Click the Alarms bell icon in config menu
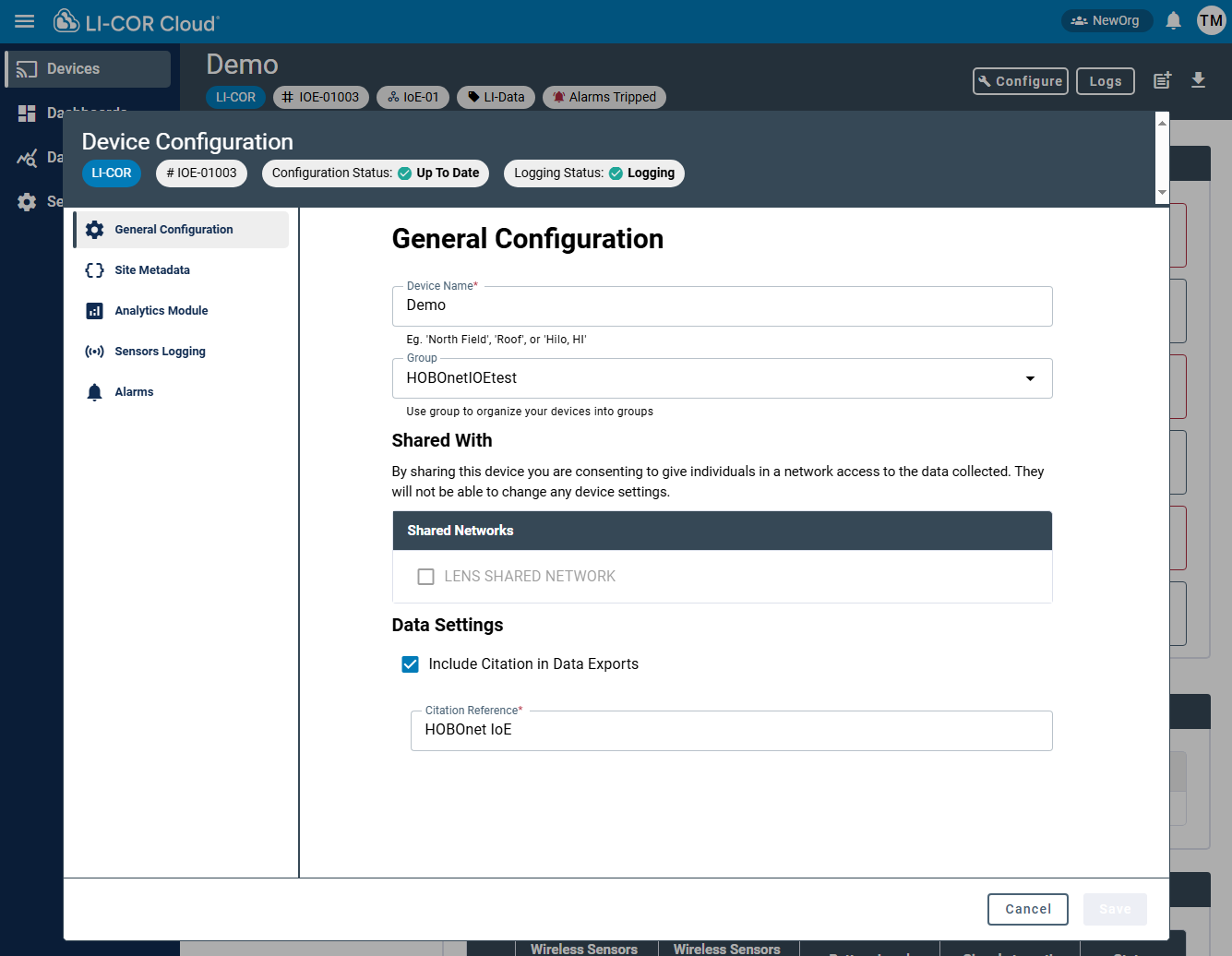This screenshot has height=956, width=1232. [x=94, y=392]
